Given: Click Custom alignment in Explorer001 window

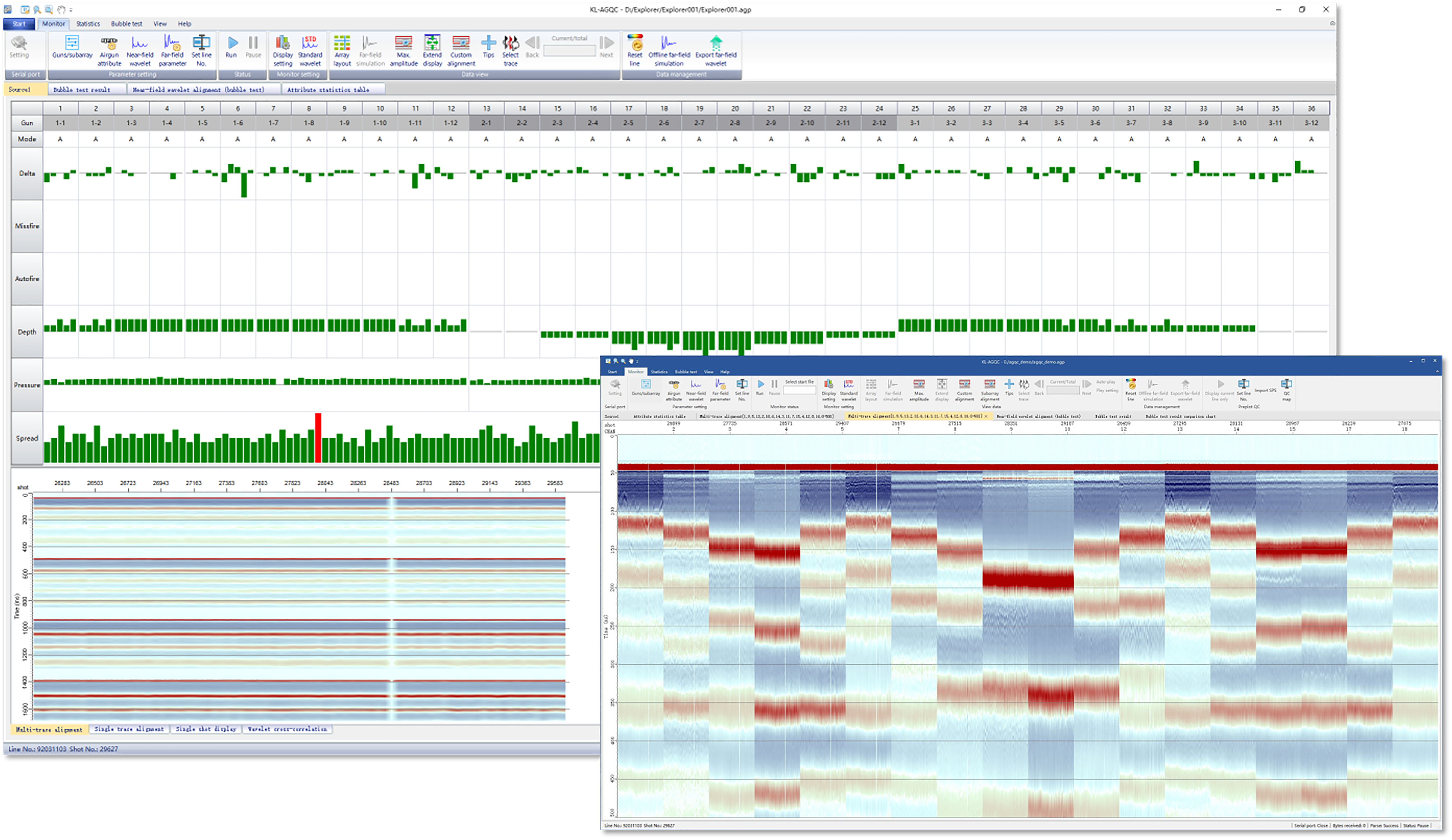Looking at the screenshot, I should point(461,51).
